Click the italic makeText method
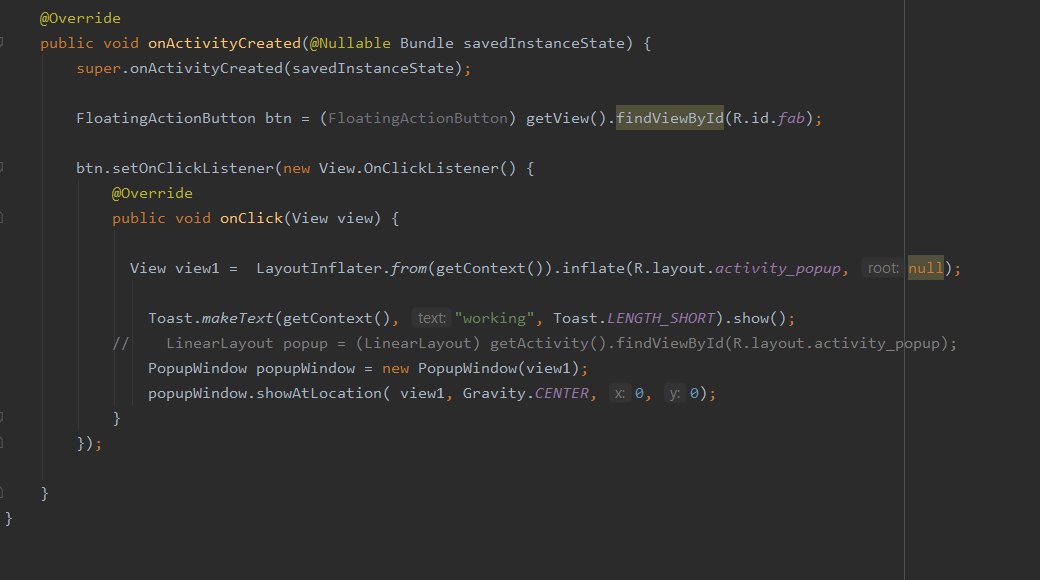 click(x=237, y=319)
